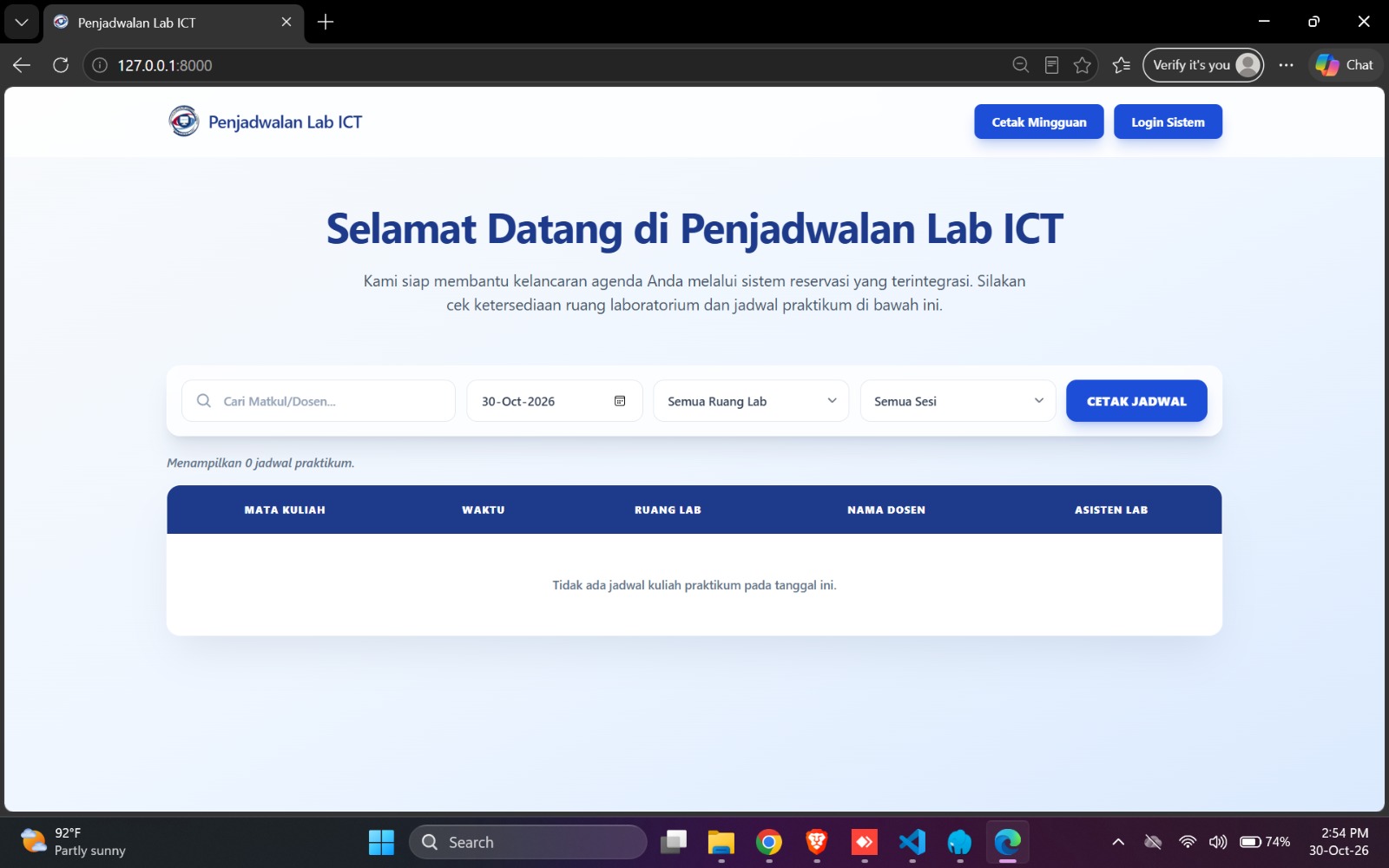Click the MATA KULIAH column header

(285, 510)
